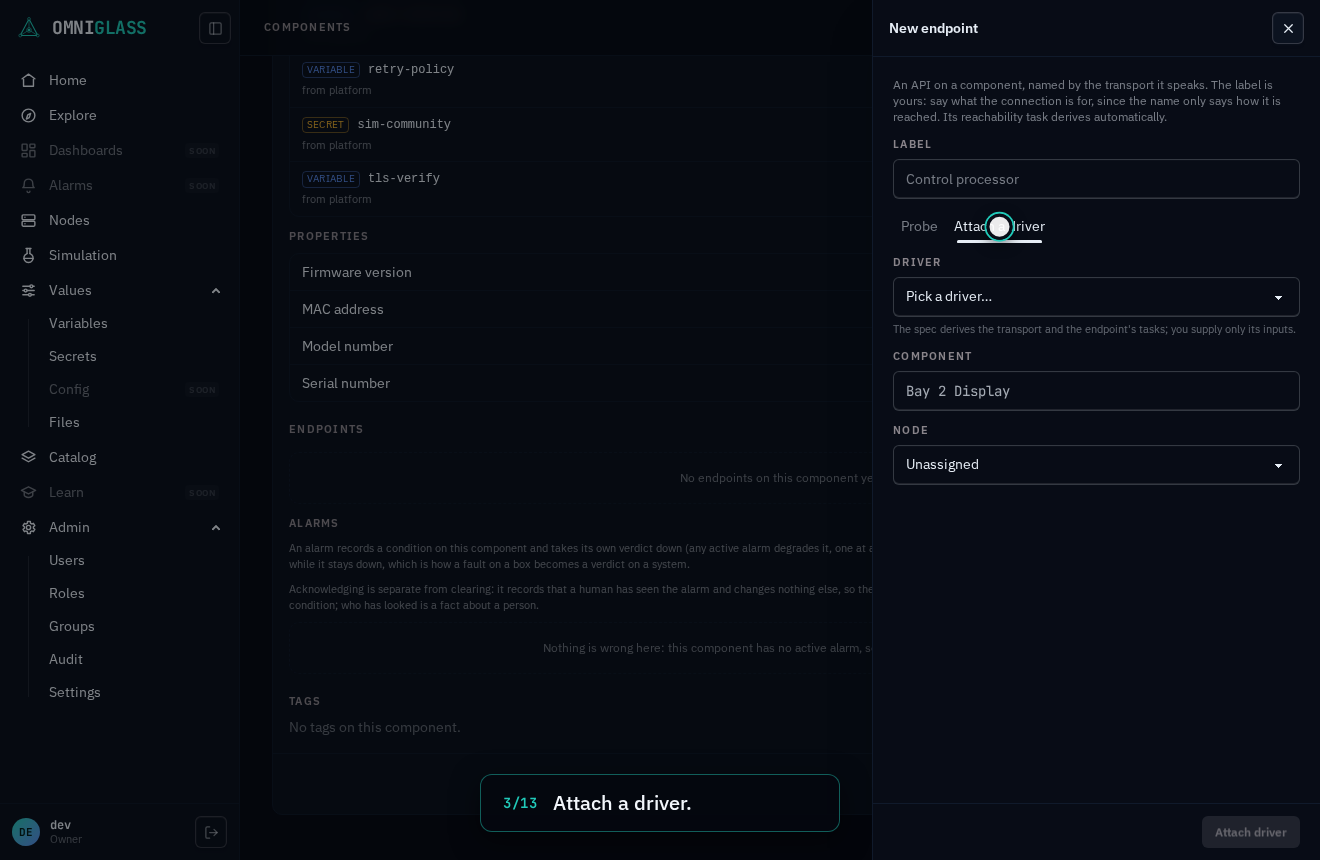Open Secrets in the sidebar
1320x860 pixels.
[x=73, y=356]
